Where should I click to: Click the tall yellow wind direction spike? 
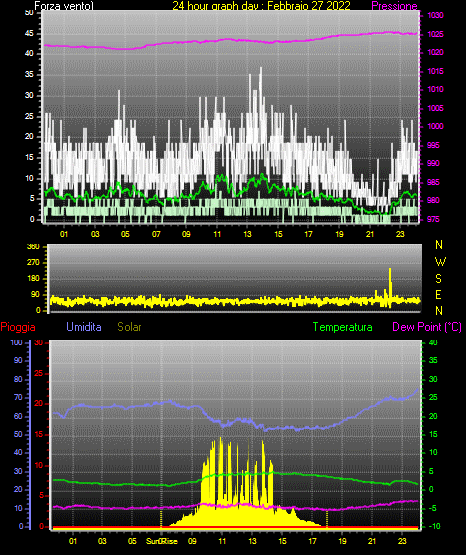tap(390, 287)
